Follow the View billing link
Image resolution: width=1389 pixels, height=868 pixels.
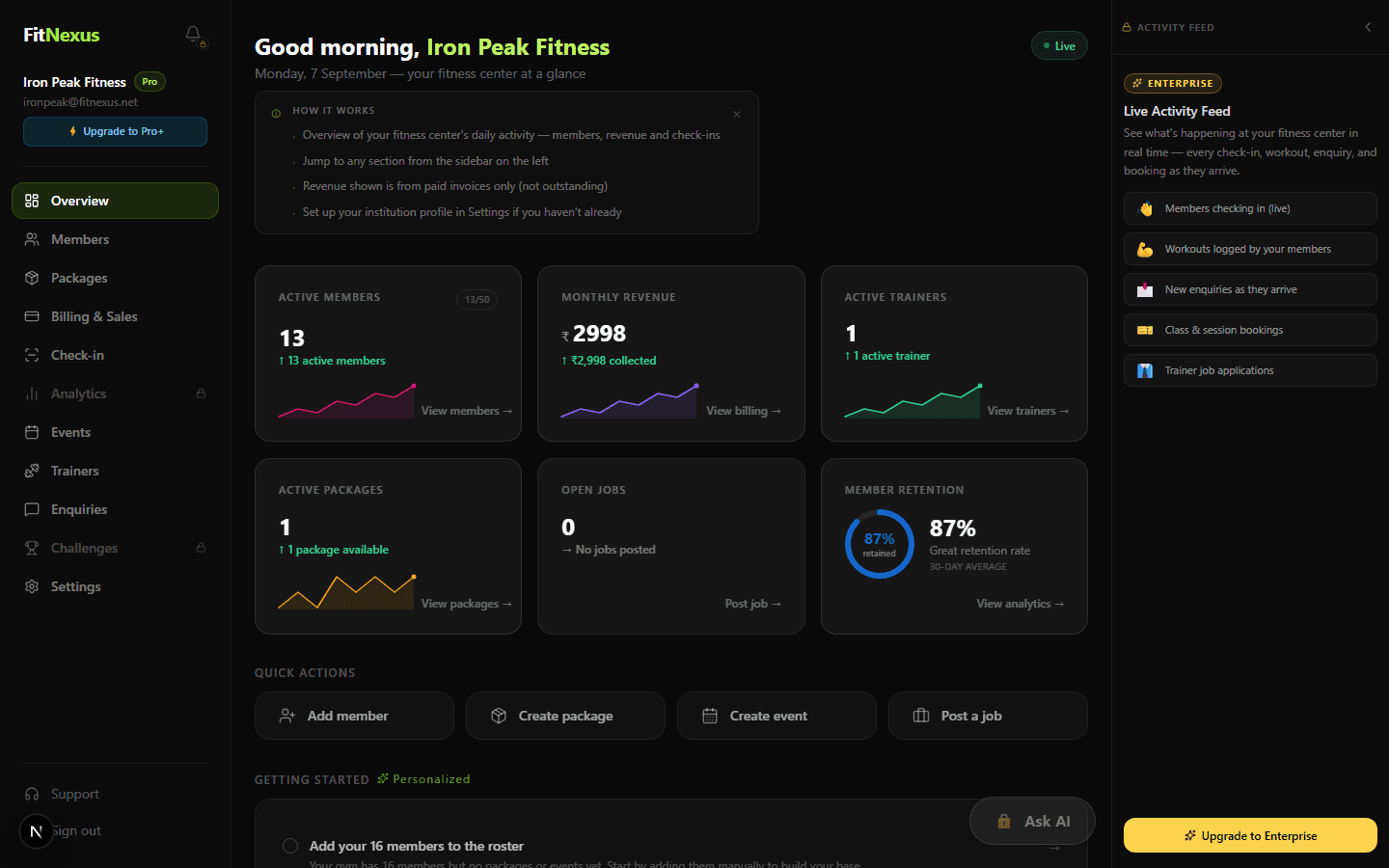(744, 411)
